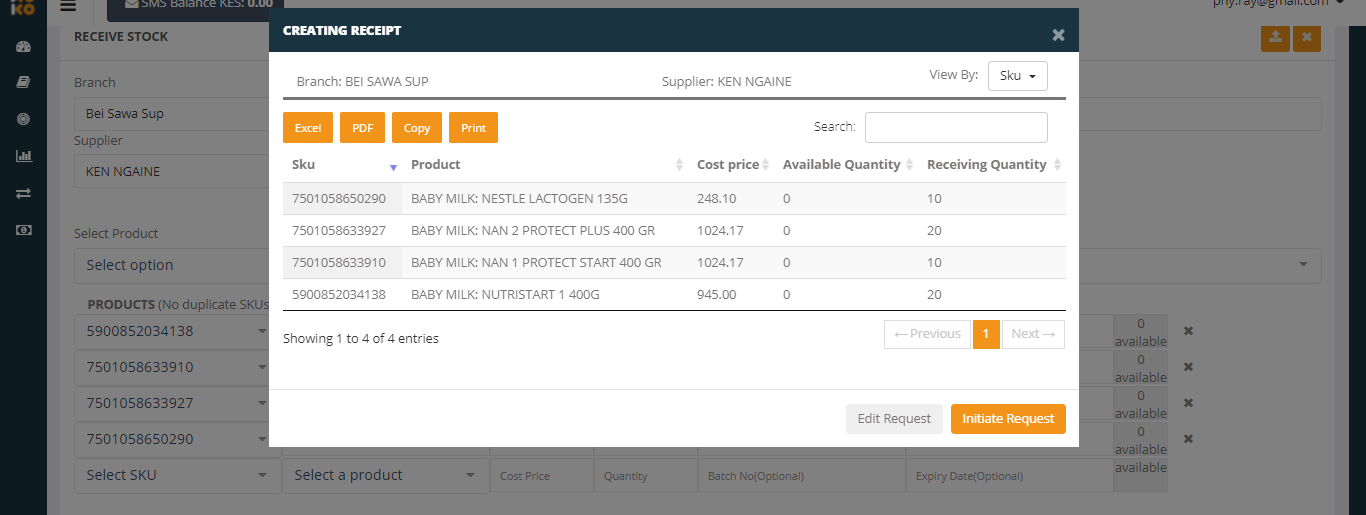This screenshot has width=1366, height=515.
Task: Open the Select option product dropdown
Action: coord(697,265)
